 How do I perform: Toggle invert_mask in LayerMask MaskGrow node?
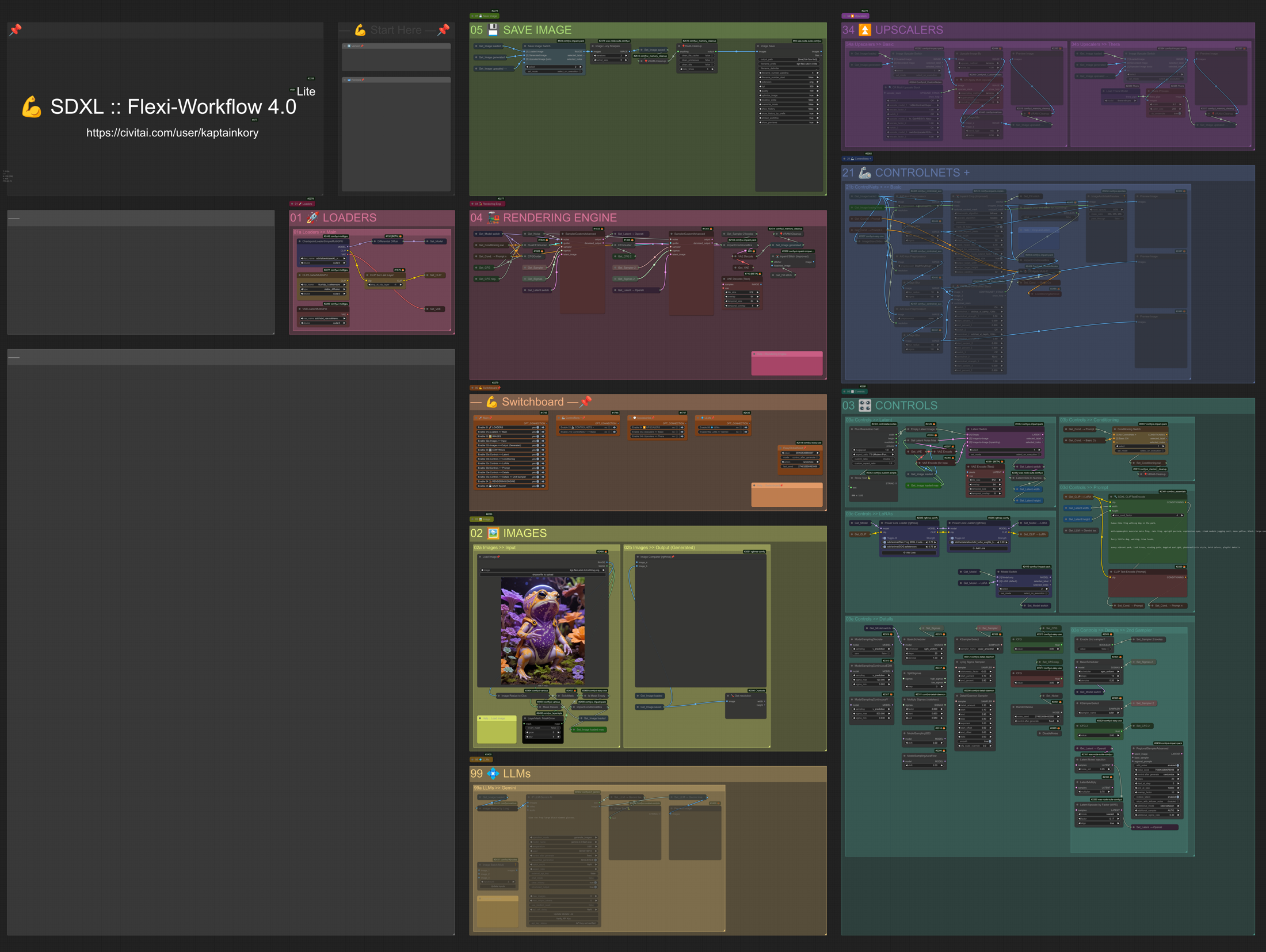click(x=543, y=728)
